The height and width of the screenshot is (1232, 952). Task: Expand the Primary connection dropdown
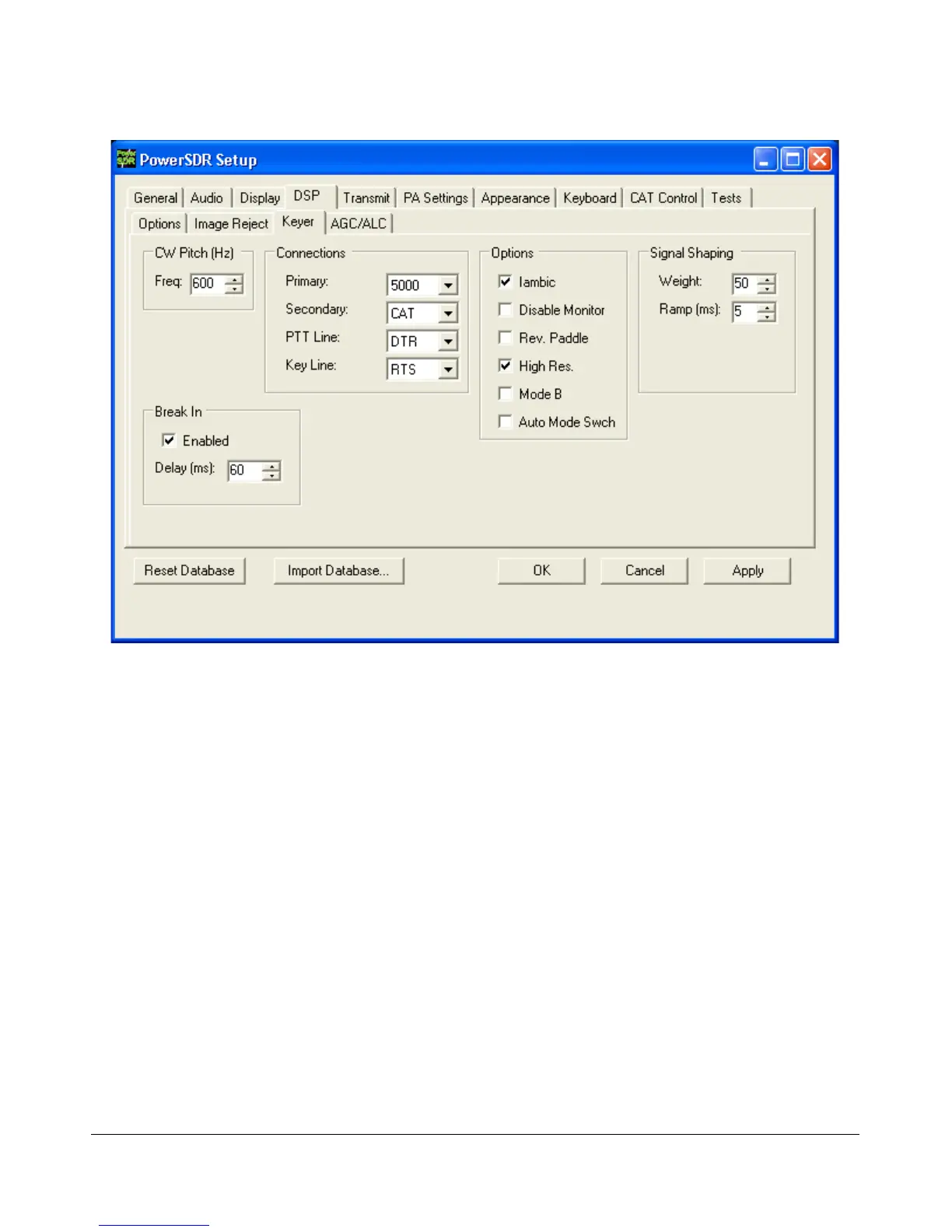[448, 285]
